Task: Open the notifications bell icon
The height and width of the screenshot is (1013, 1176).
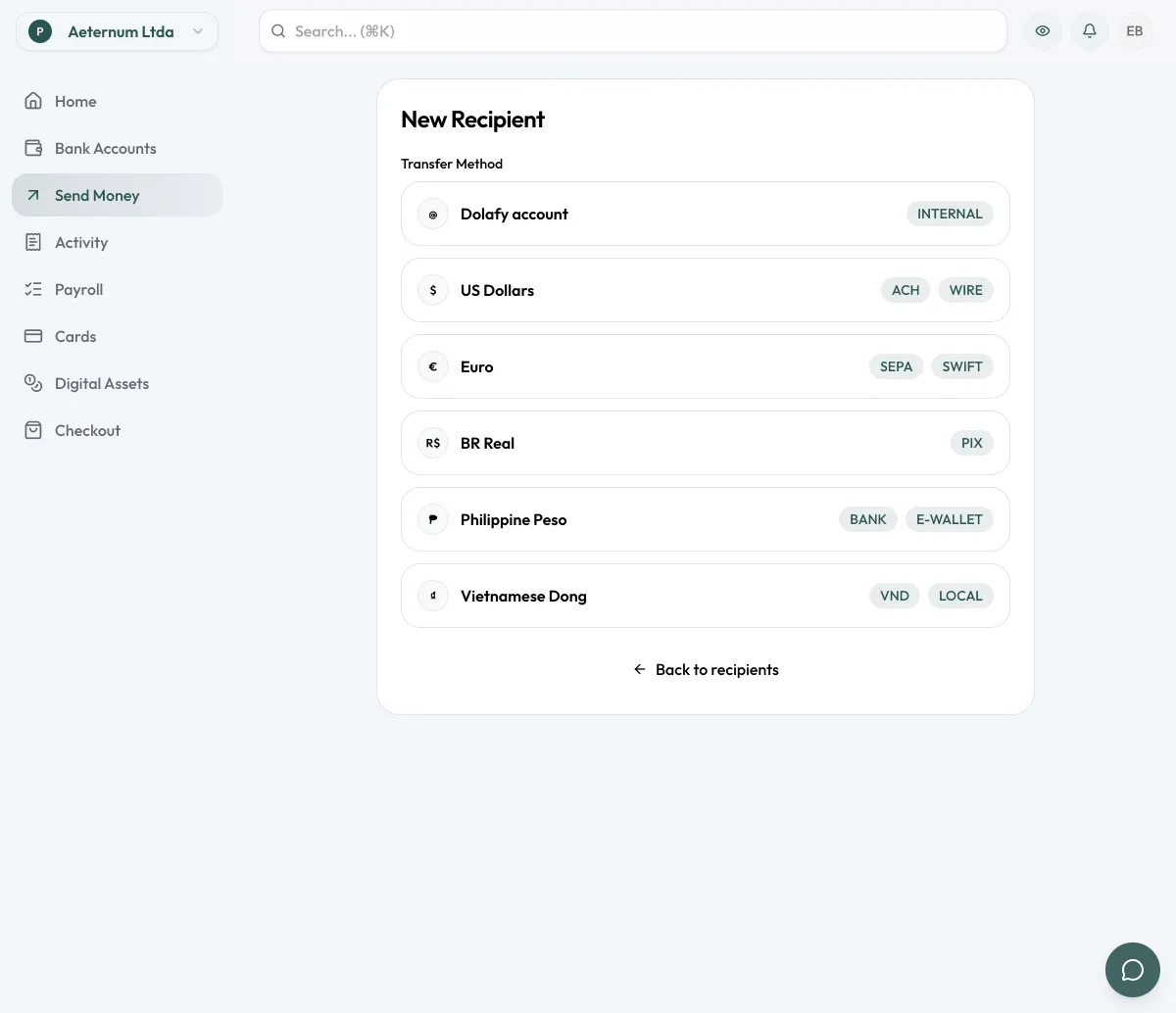Action: [x=1089, y=31]
